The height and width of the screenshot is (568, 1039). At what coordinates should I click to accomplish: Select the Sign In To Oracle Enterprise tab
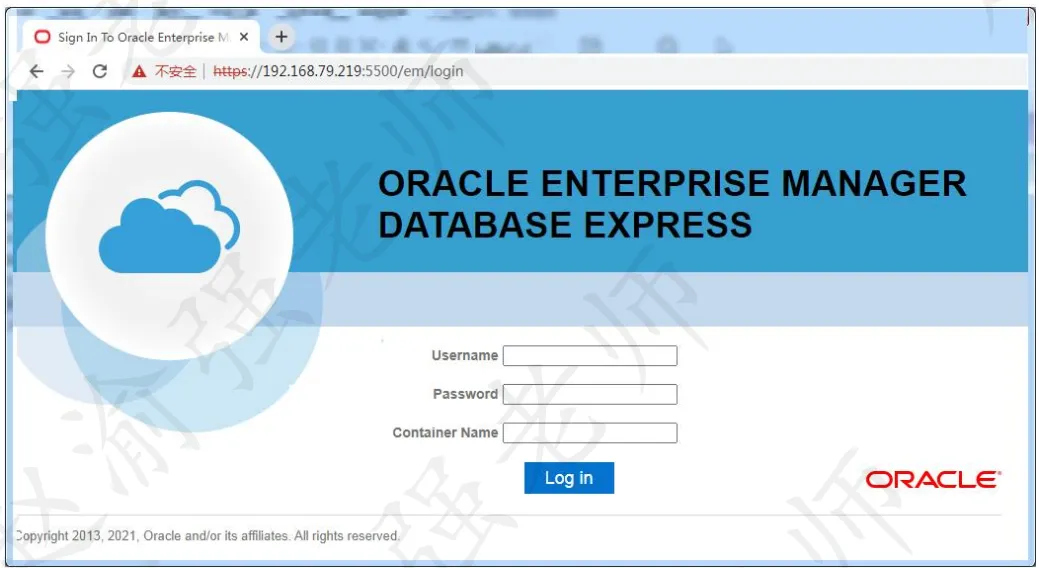pyautogui.click(x=142, y=37)
